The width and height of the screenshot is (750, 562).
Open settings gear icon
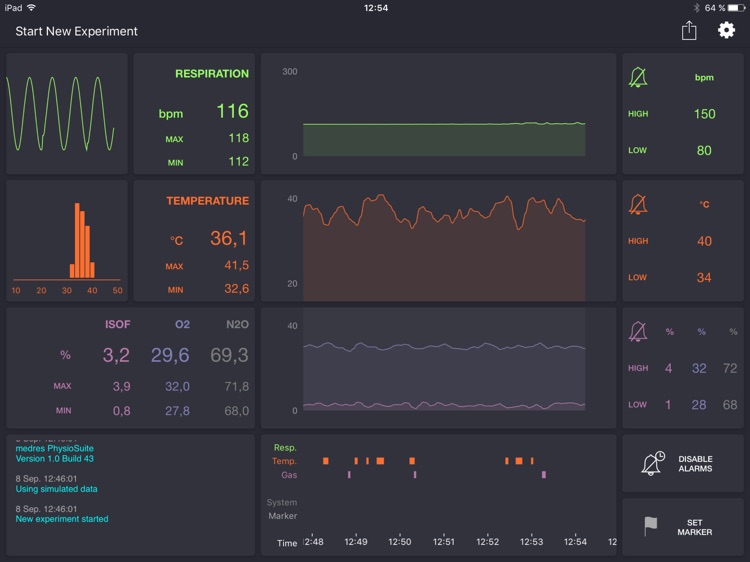726,31
